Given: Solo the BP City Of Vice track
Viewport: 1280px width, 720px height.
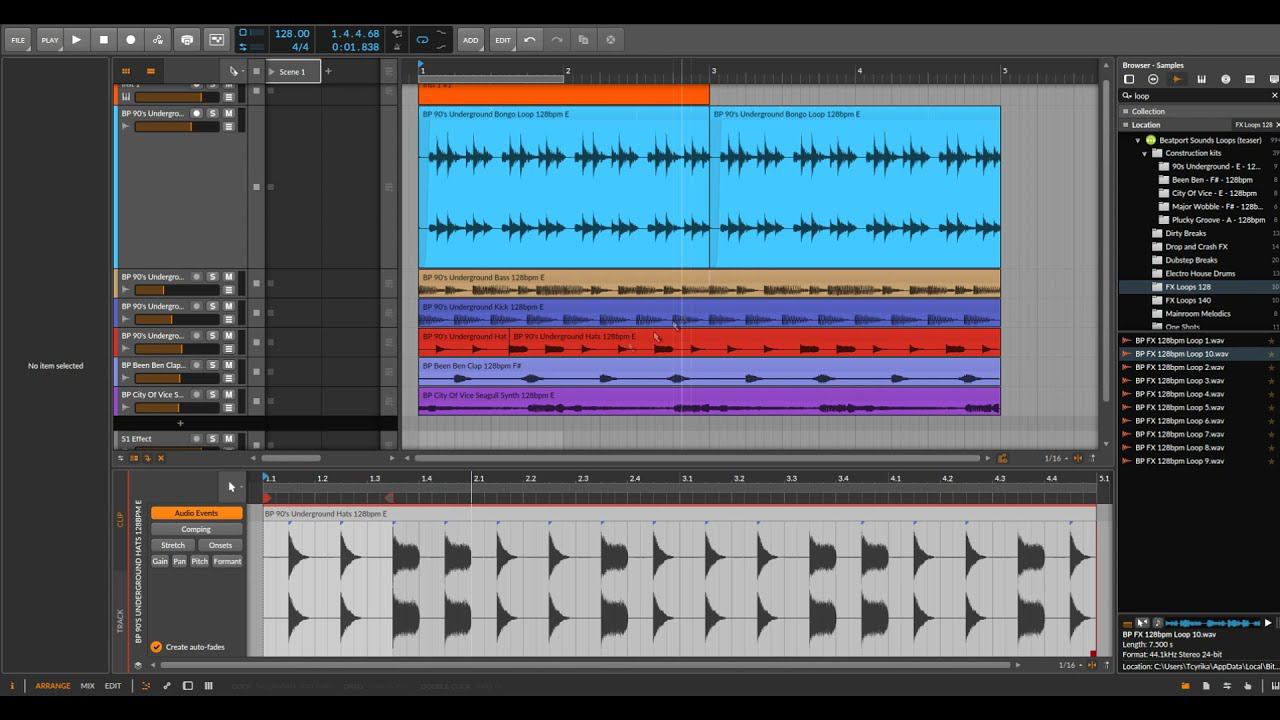Looking at the screenshot, I should [x=212, y=395].
